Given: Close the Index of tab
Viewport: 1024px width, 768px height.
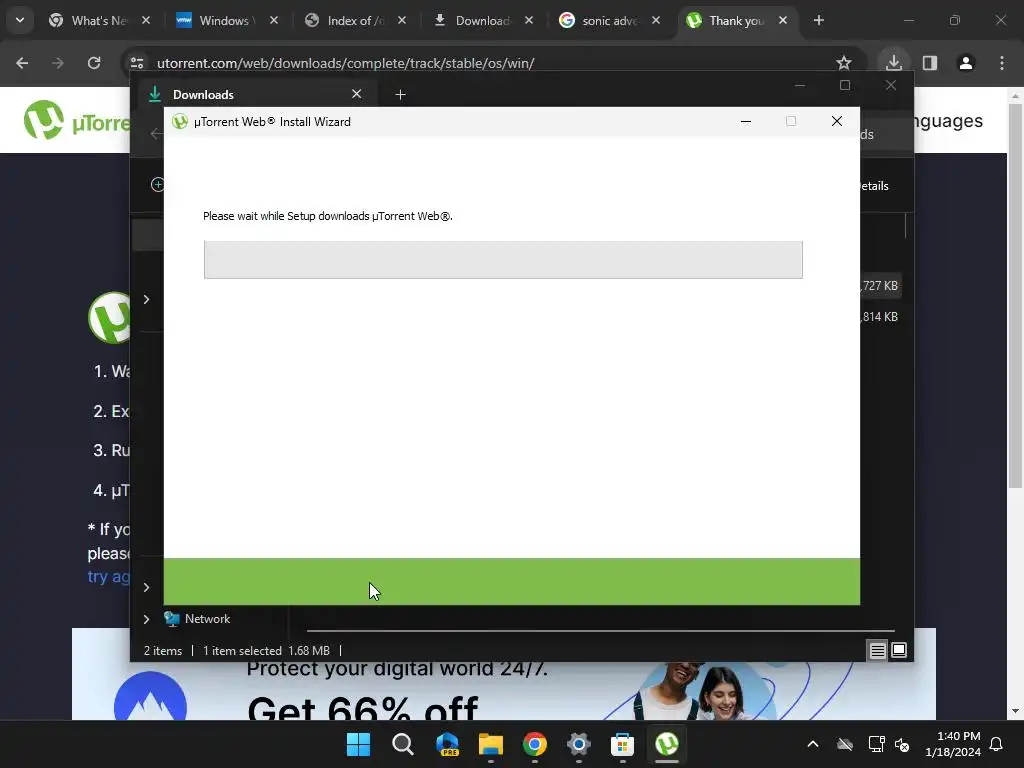Looking at the screenshot, I should [x=402, y=20].
